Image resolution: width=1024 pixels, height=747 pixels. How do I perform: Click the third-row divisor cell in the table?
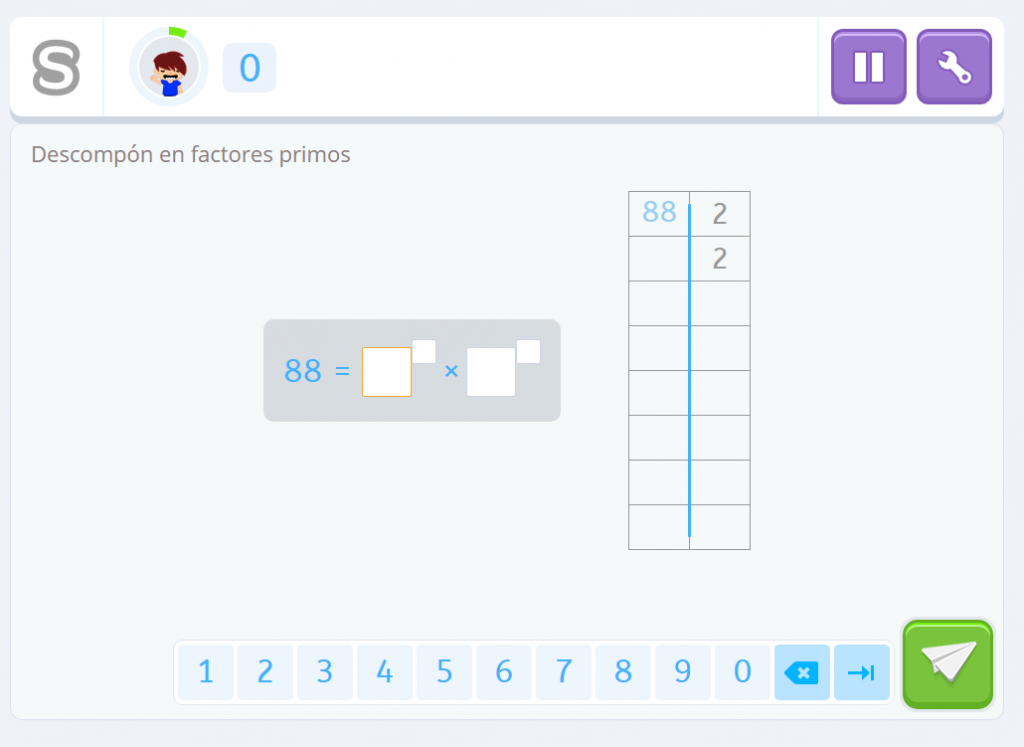pos(720,303)
